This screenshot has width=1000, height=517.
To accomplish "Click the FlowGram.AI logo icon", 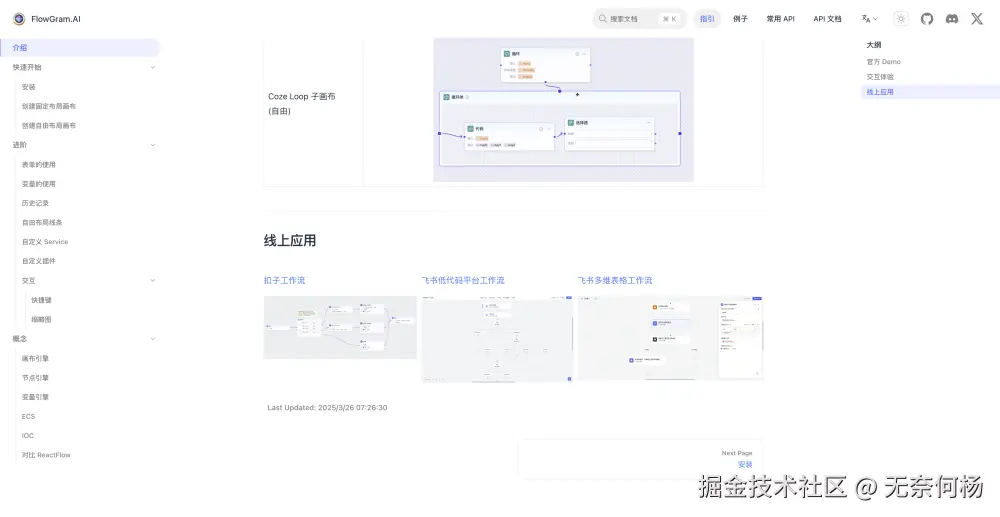I will [x=19, y=19].
